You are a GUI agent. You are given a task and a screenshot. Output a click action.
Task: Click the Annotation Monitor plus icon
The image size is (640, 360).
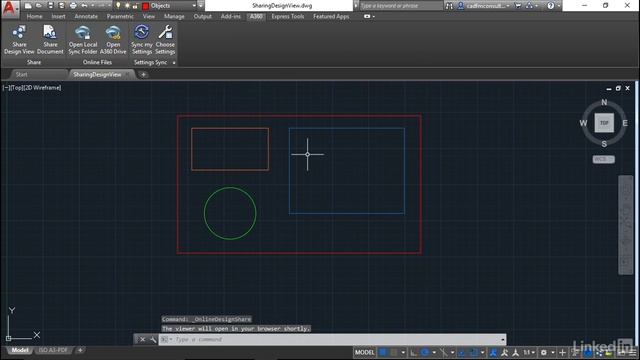(x=562, y=353)
